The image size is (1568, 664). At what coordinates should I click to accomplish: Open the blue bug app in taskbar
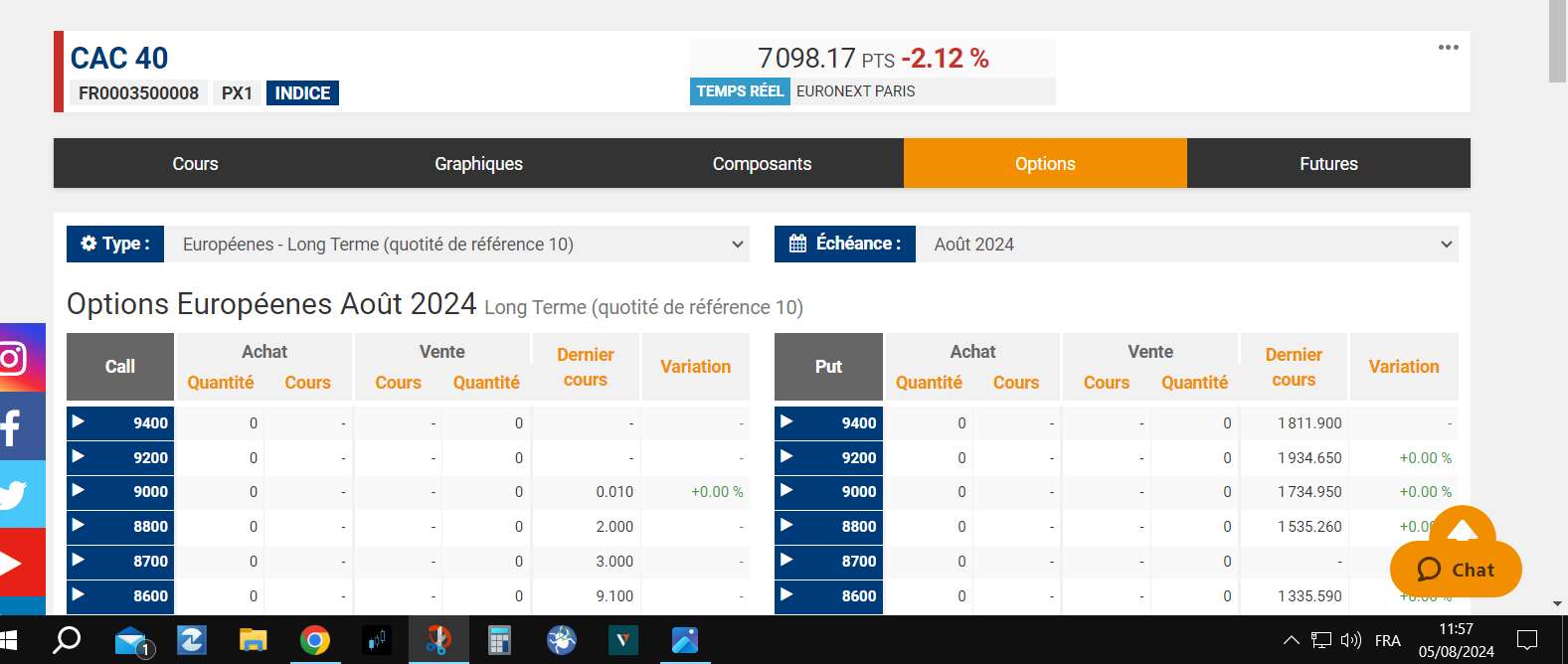point(562,640)
